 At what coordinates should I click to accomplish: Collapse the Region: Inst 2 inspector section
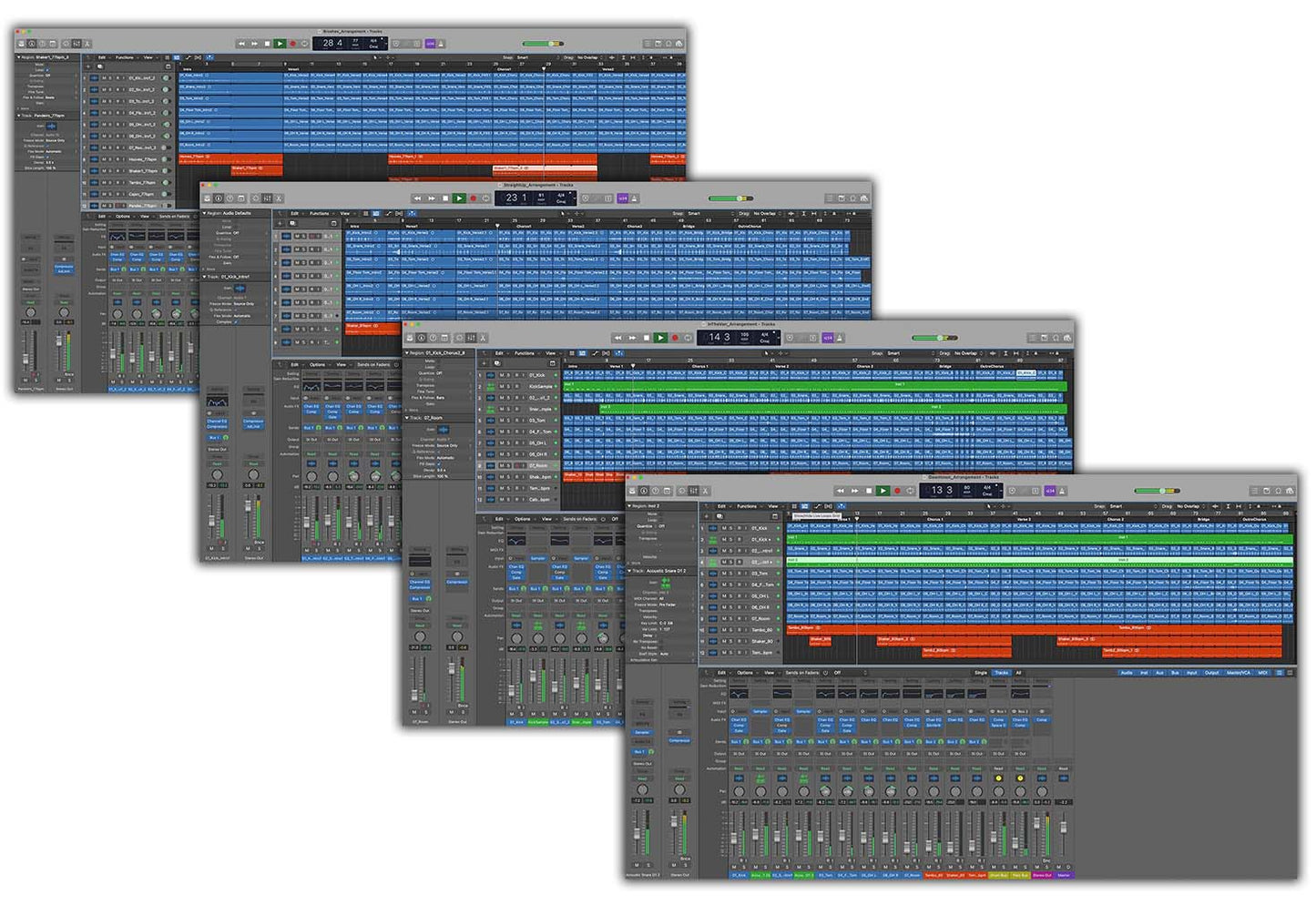click(x=629, y=506)
